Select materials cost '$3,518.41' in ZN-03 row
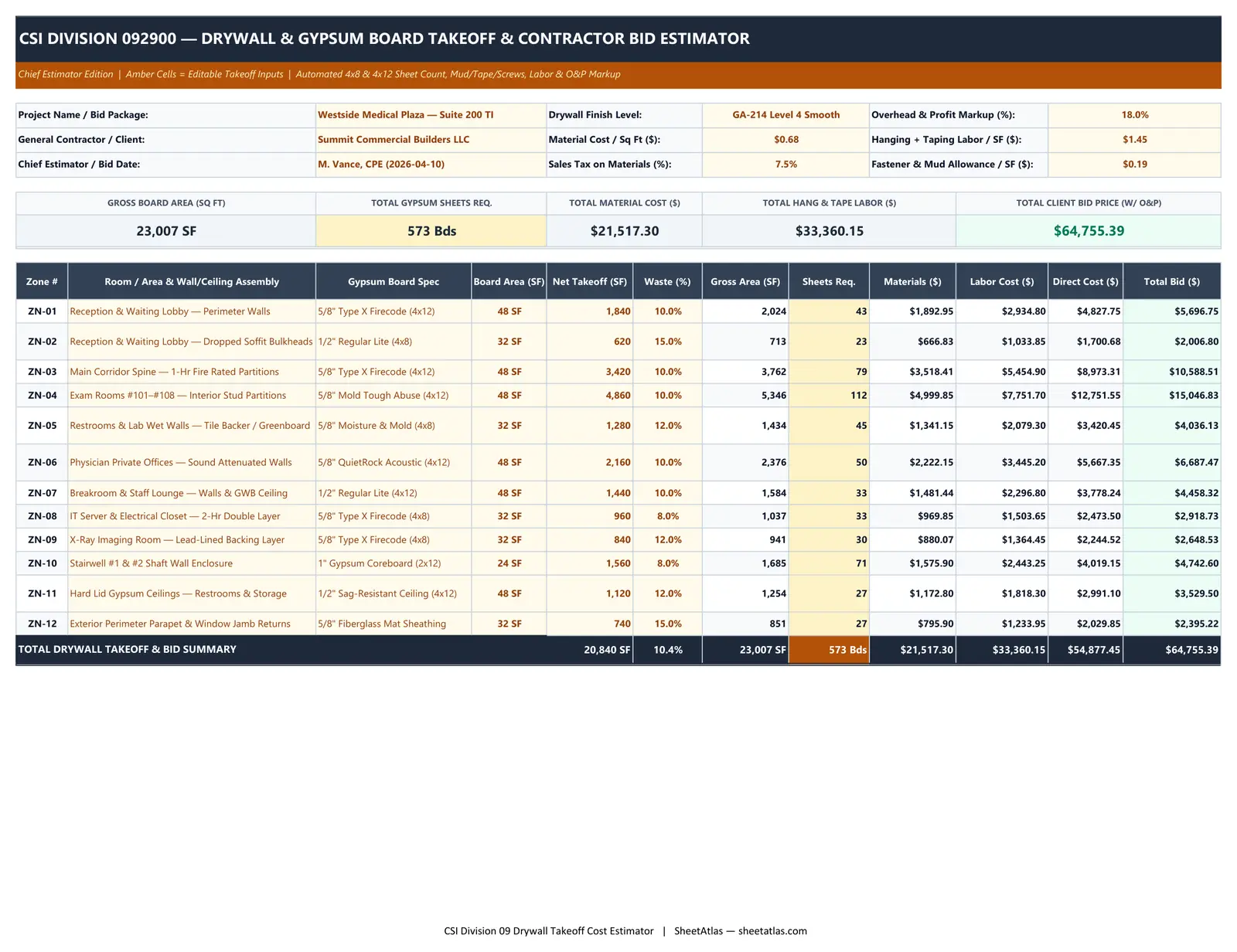This screenshot has width=1237, height=952. click(x=912, y=372)
